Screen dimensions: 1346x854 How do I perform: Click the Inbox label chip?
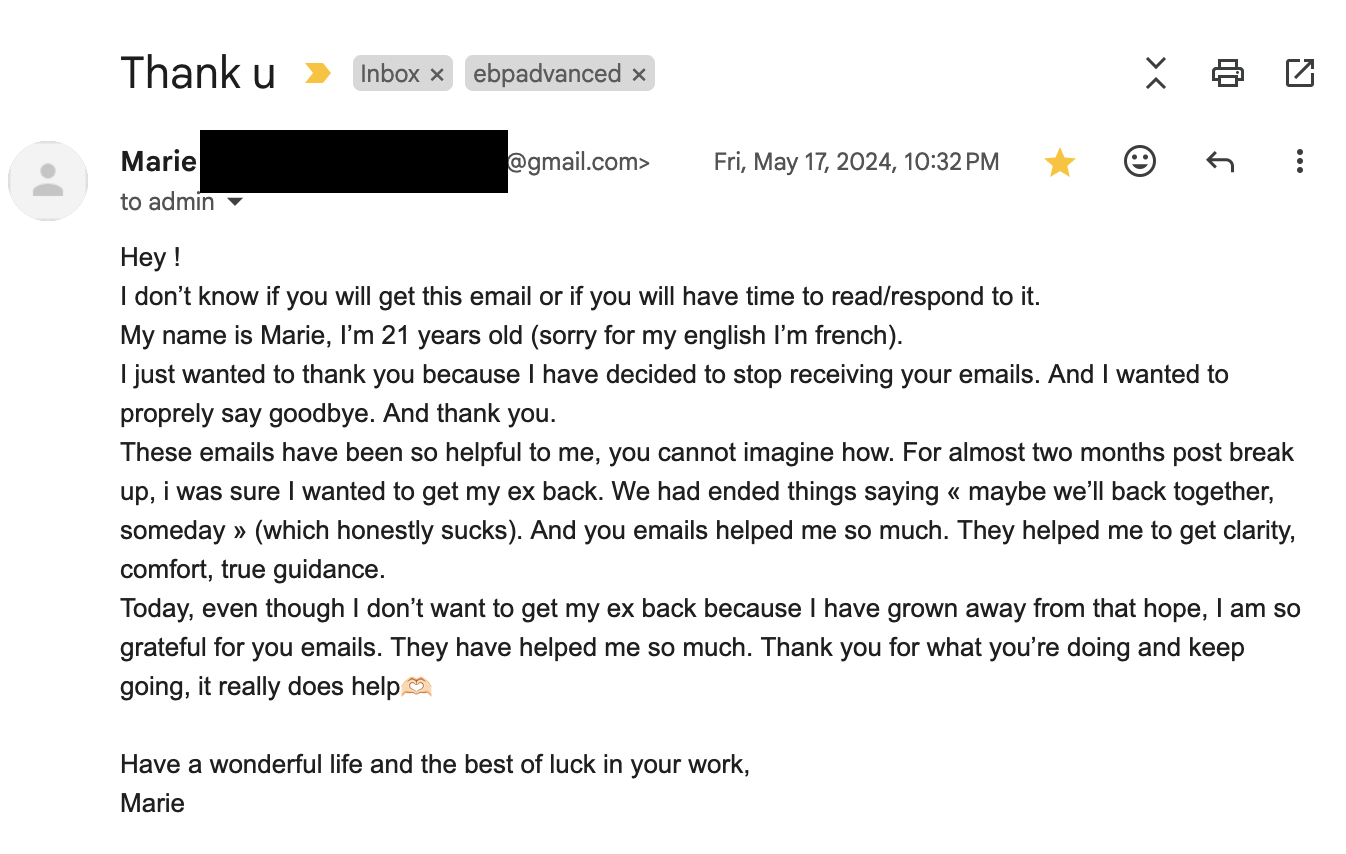click(390, 73)
